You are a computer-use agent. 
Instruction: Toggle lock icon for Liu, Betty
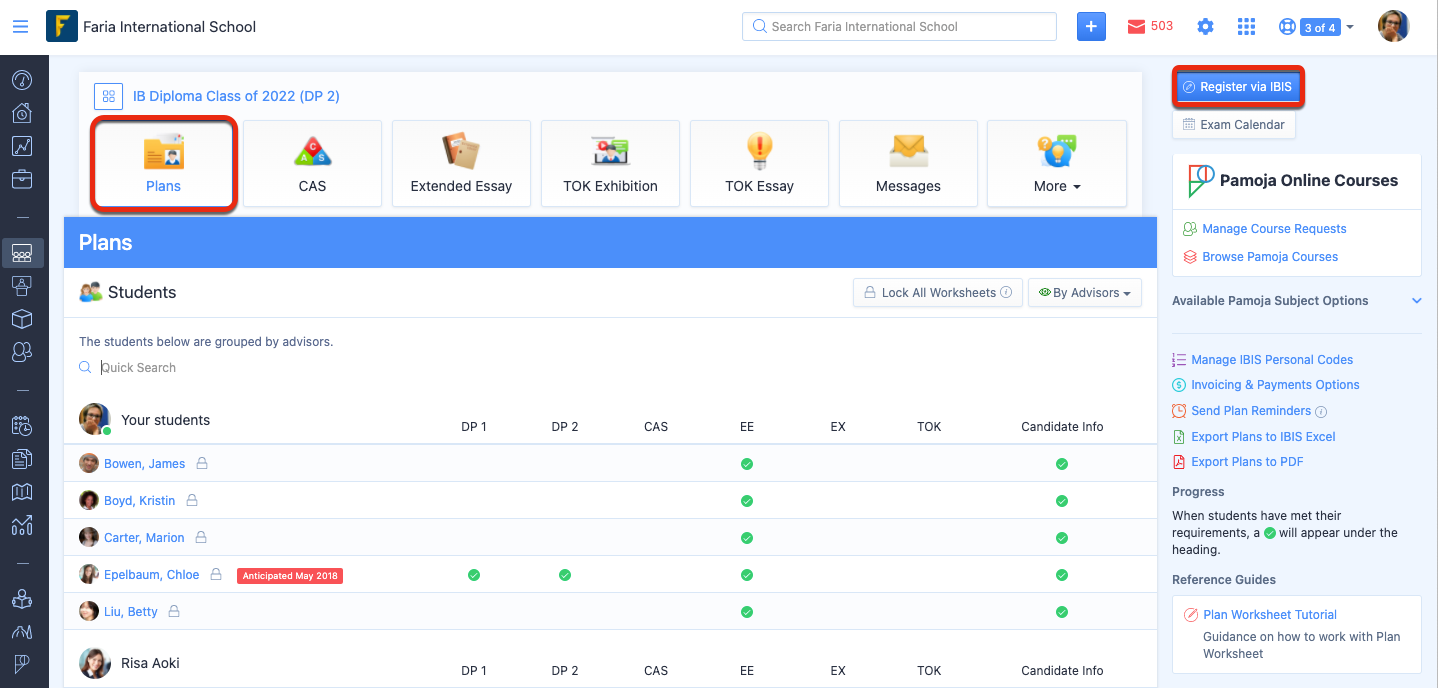coord(174,611)
